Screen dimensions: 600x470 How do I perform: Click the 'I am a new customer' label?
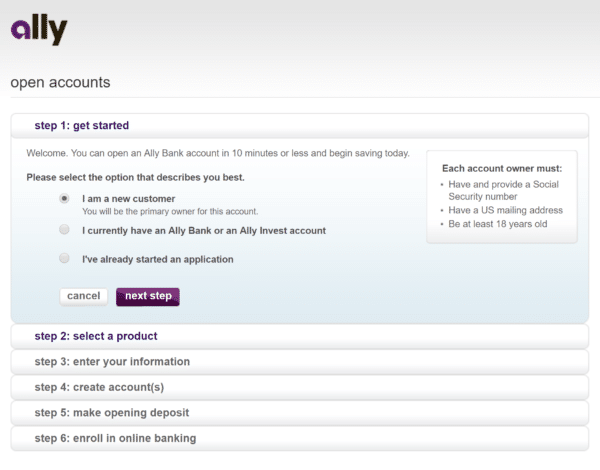pyautogui.click(x=129, y=199)
